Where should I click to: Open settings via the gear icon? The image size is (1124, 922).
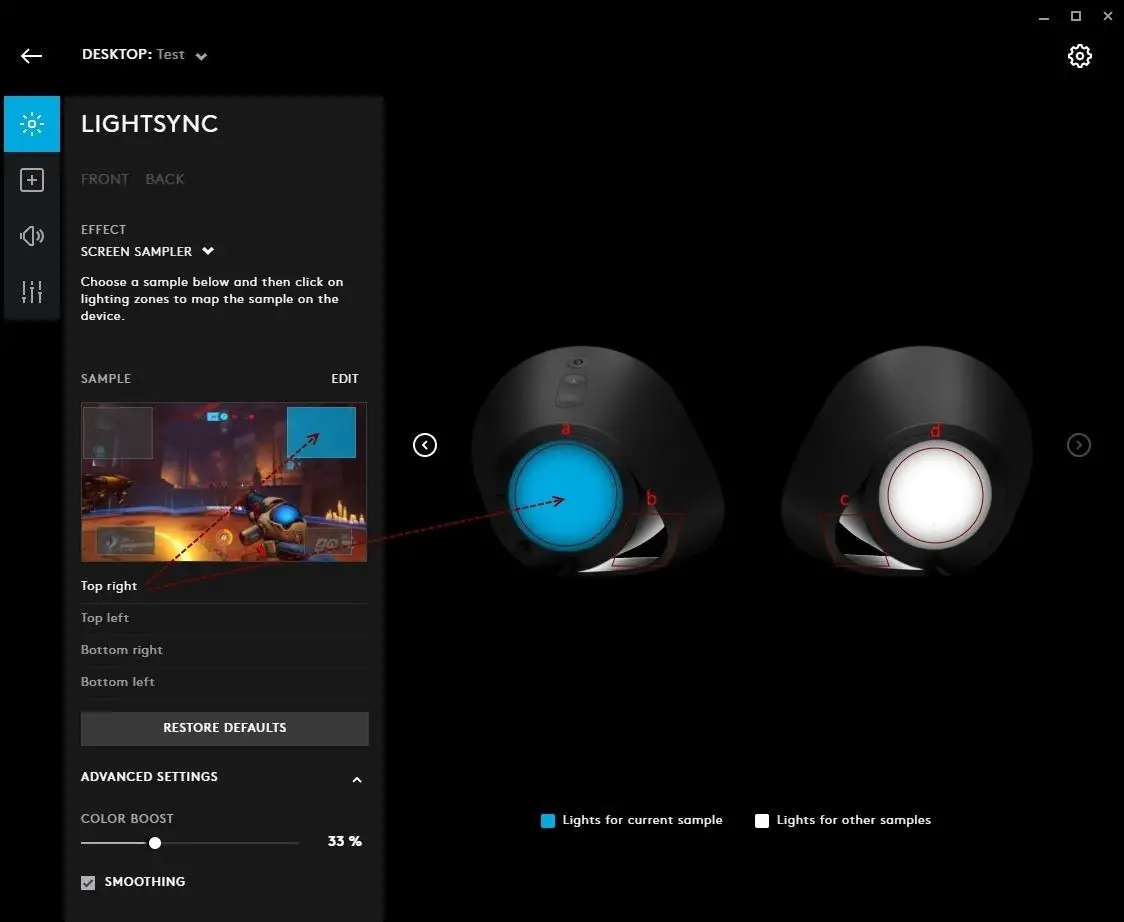tap(1080, 56)
